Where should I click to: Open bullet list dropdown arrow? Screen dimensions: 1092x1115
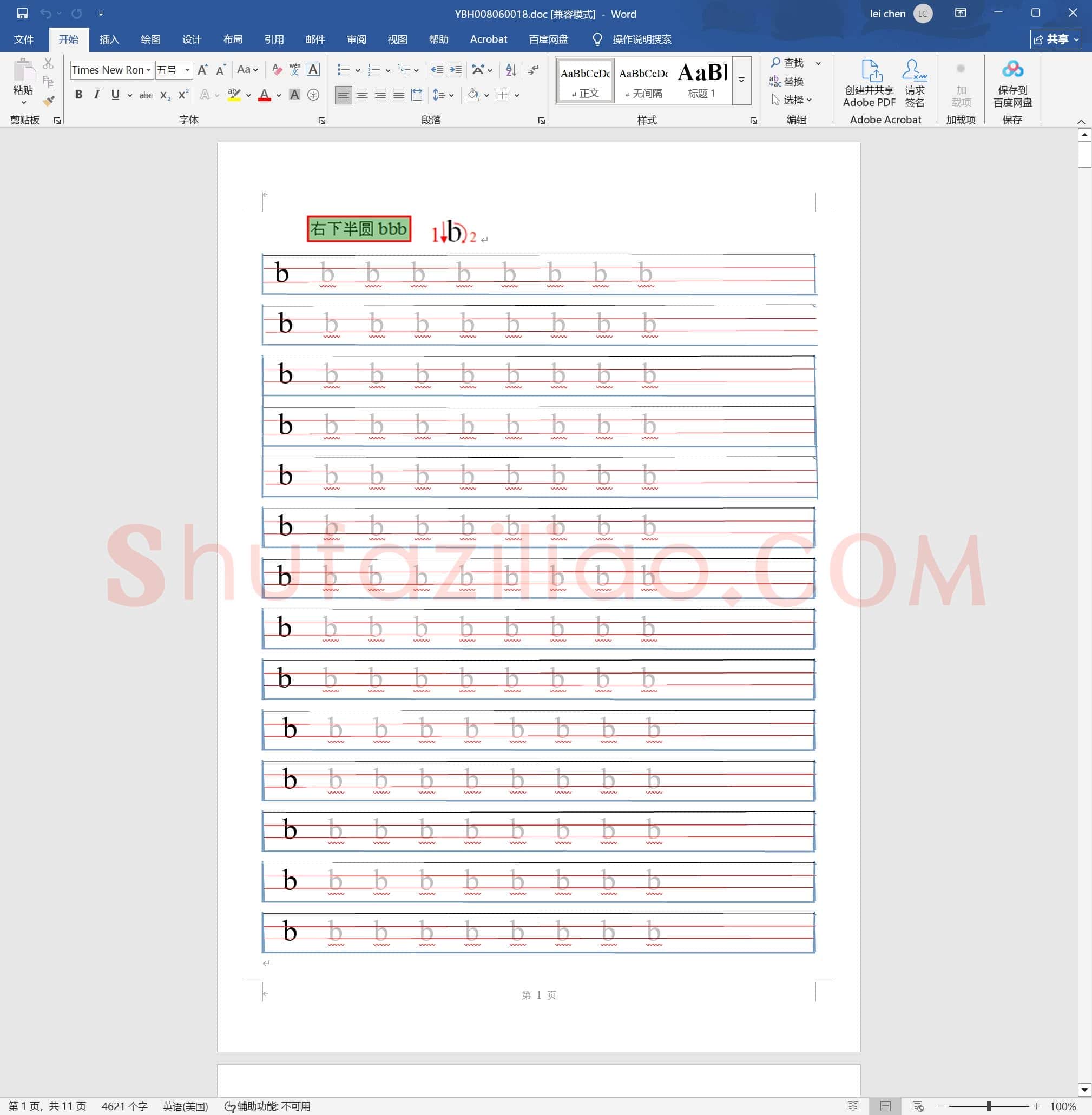point(357,70)
